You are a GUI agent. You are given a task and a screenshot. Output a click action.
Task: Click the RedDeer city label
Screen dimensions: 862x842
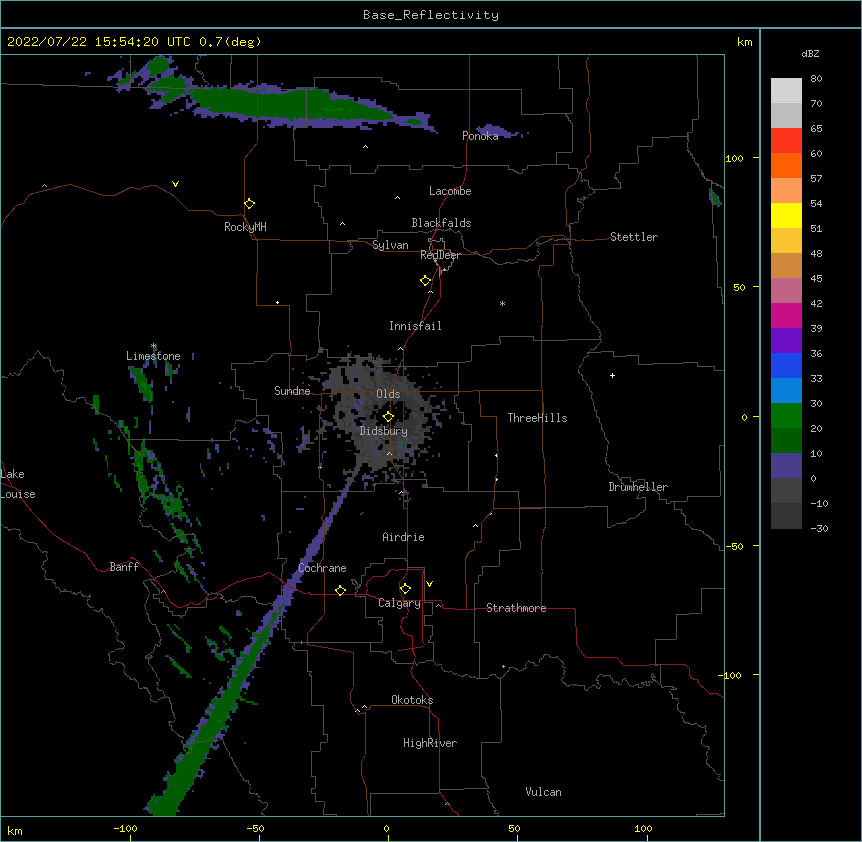(x=440, y=255)
